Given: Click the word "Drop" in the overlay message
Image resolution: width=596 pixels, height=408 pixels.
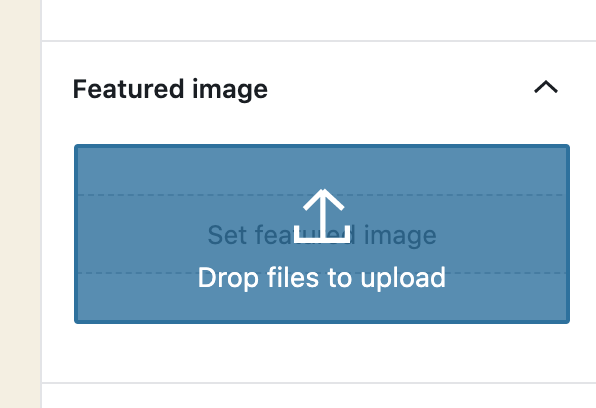Looking at the screenshot, I should pyautogui.click(x=228, y=278).
